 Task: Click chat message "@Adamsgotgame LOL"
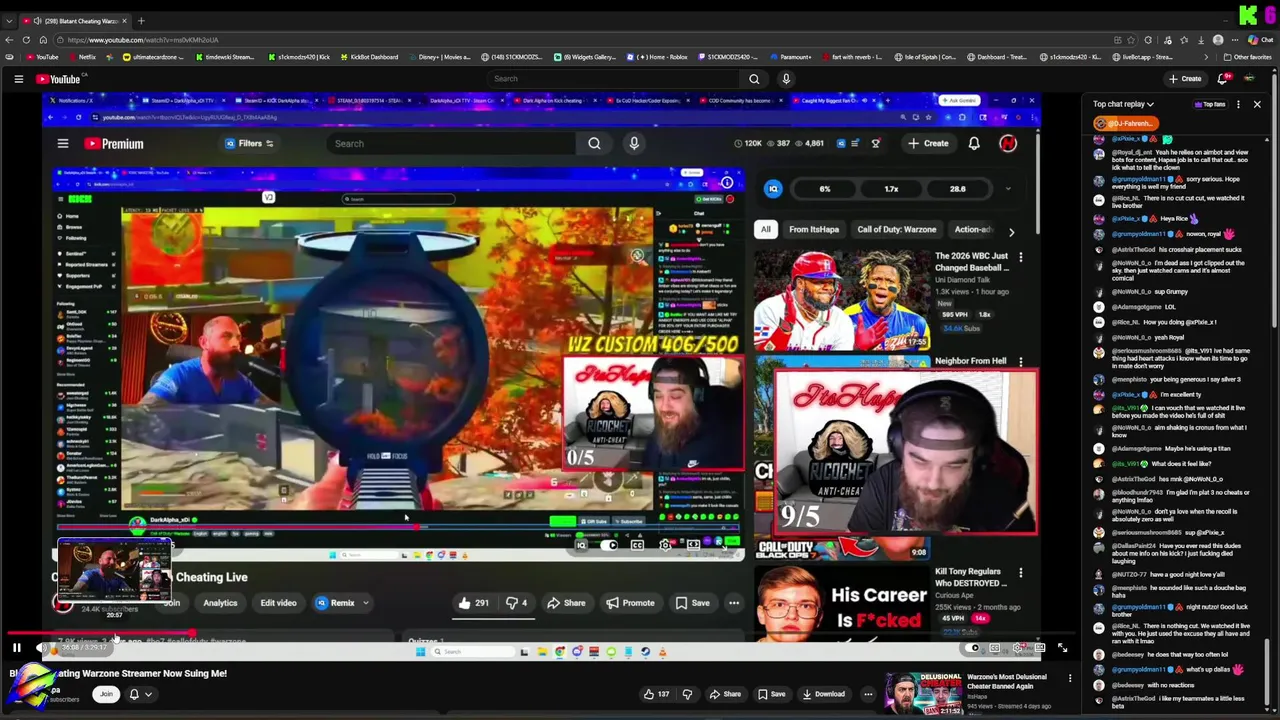click(x=1144, y=307)
